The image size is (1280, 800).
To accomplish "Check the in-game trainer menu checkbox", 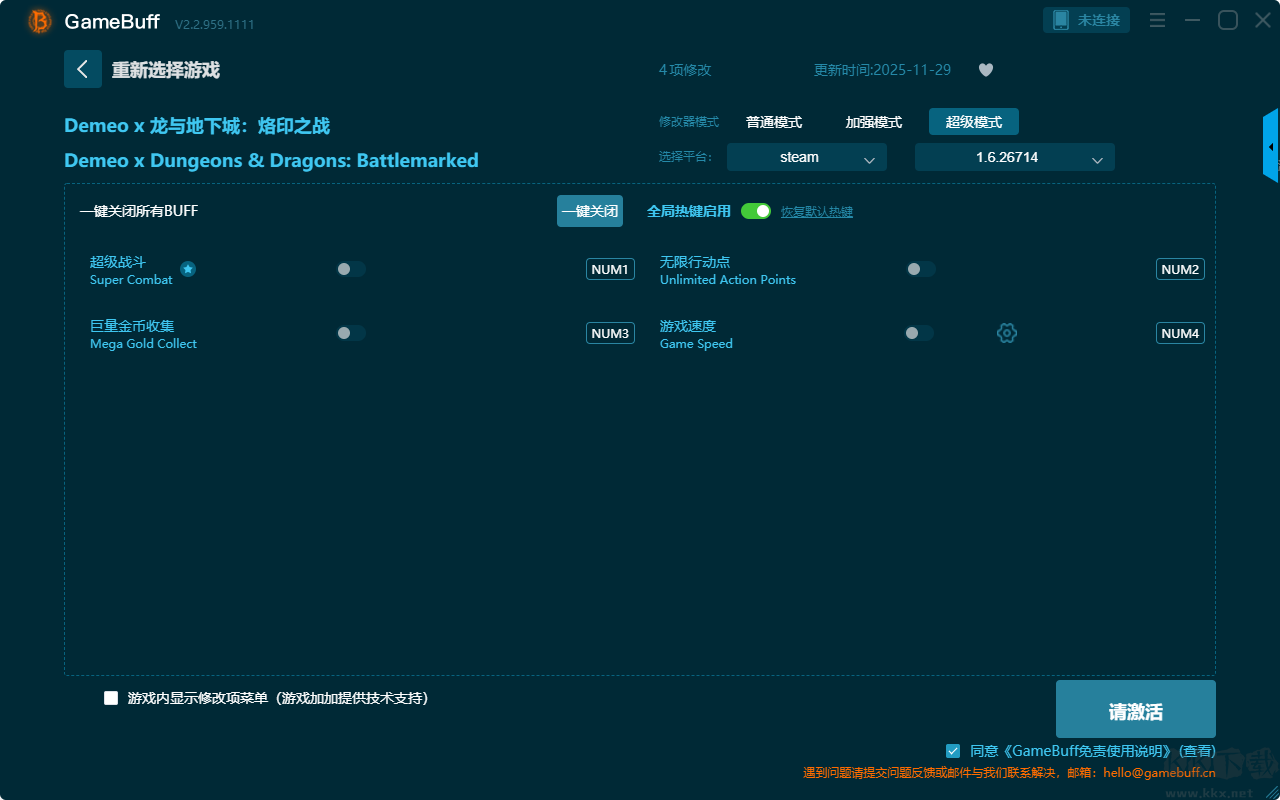I will (111, 698).
